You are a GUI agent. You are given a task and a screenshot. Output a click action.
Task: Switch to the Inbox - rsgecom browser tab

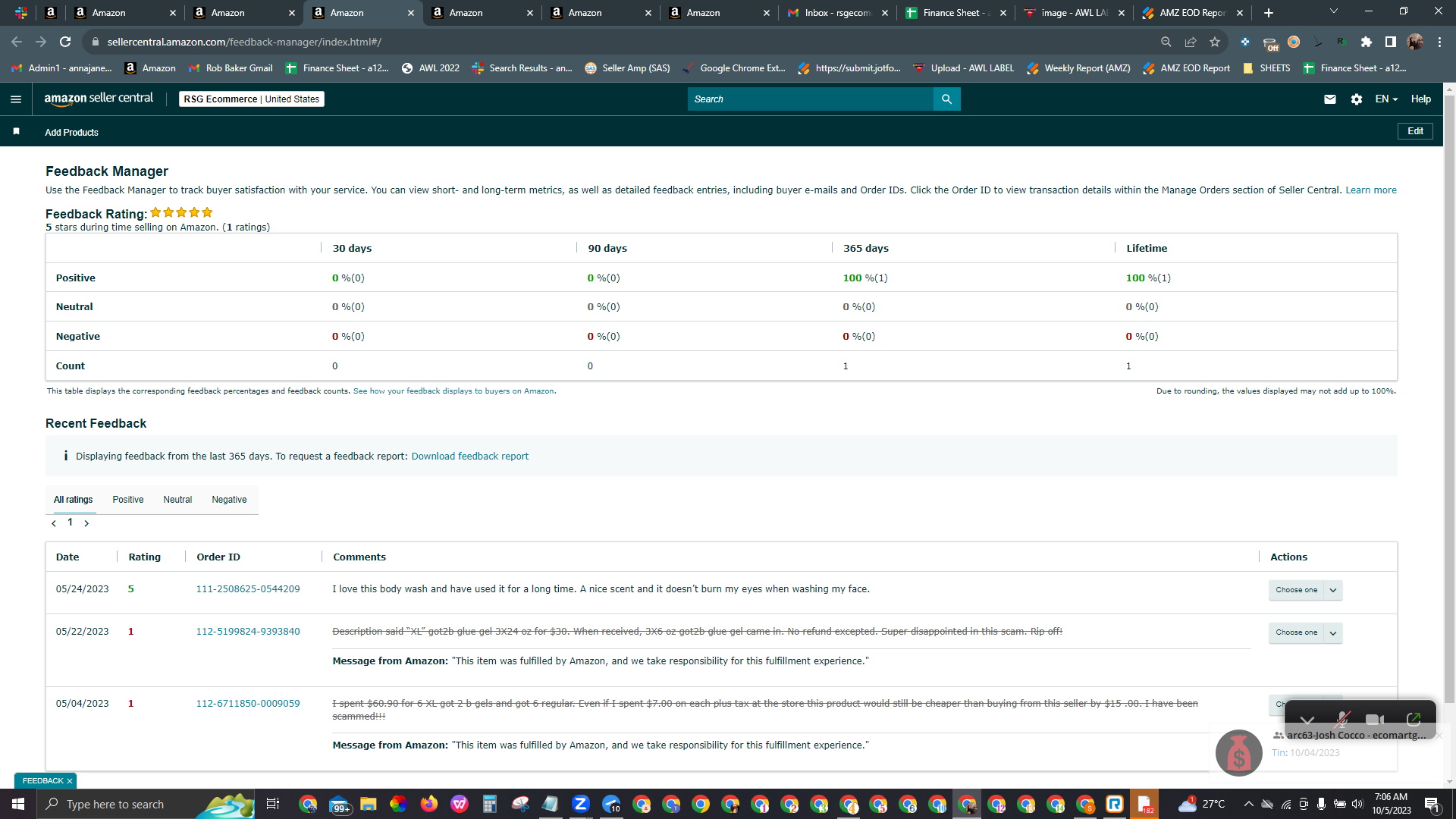click(x=837, y=13)
